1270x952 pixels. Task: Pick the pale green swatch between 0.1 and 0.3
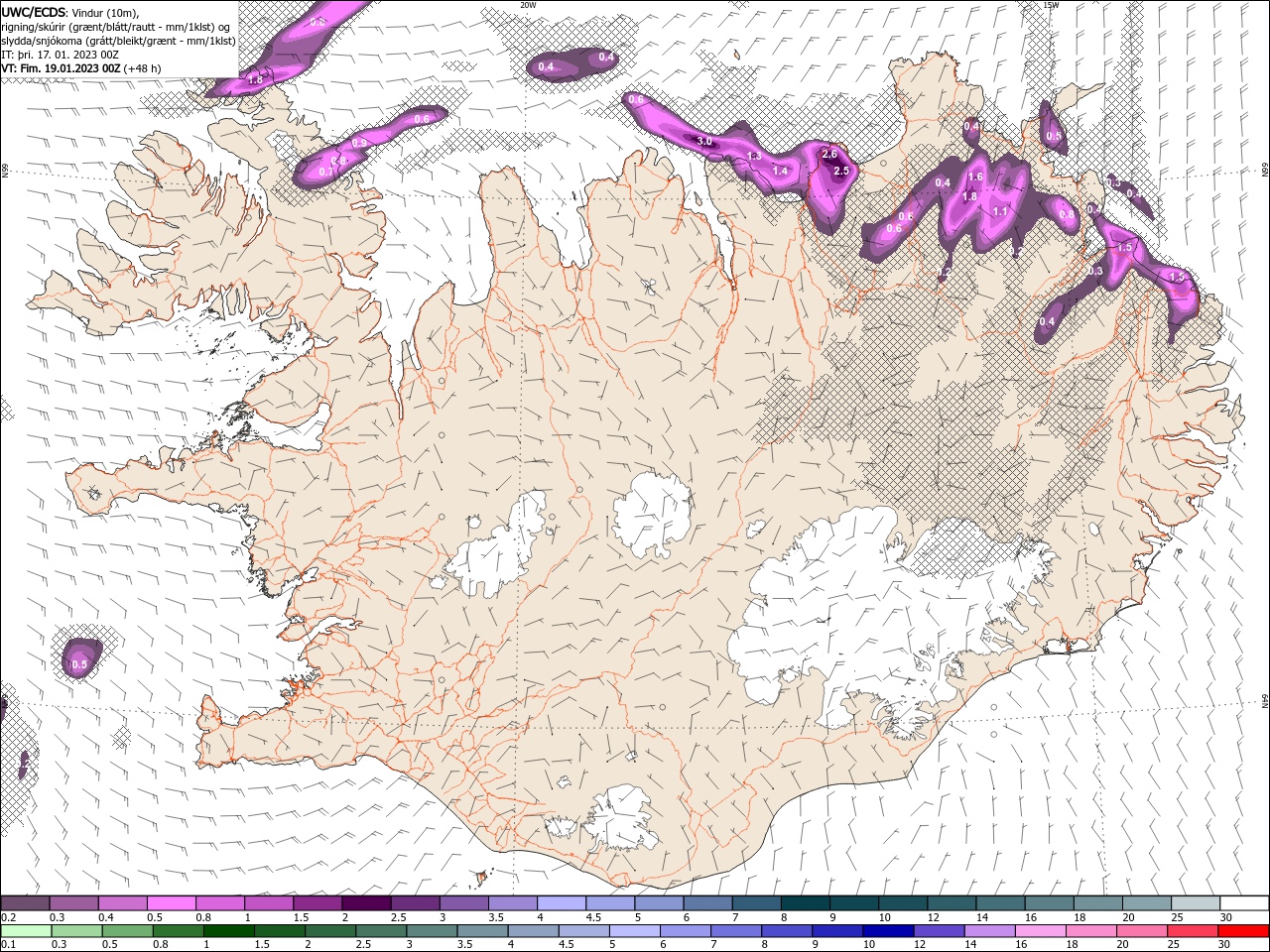pos(25,931)
